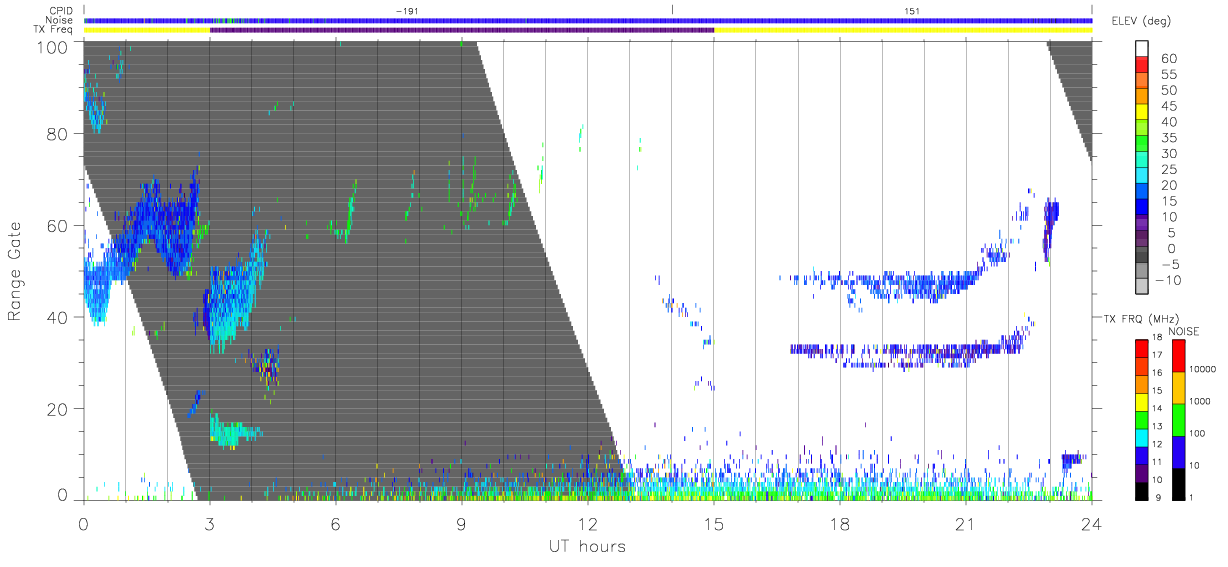The image size is (1228, 567).
Task: Click the UT hours axis title
Action: tap(587, 547)
